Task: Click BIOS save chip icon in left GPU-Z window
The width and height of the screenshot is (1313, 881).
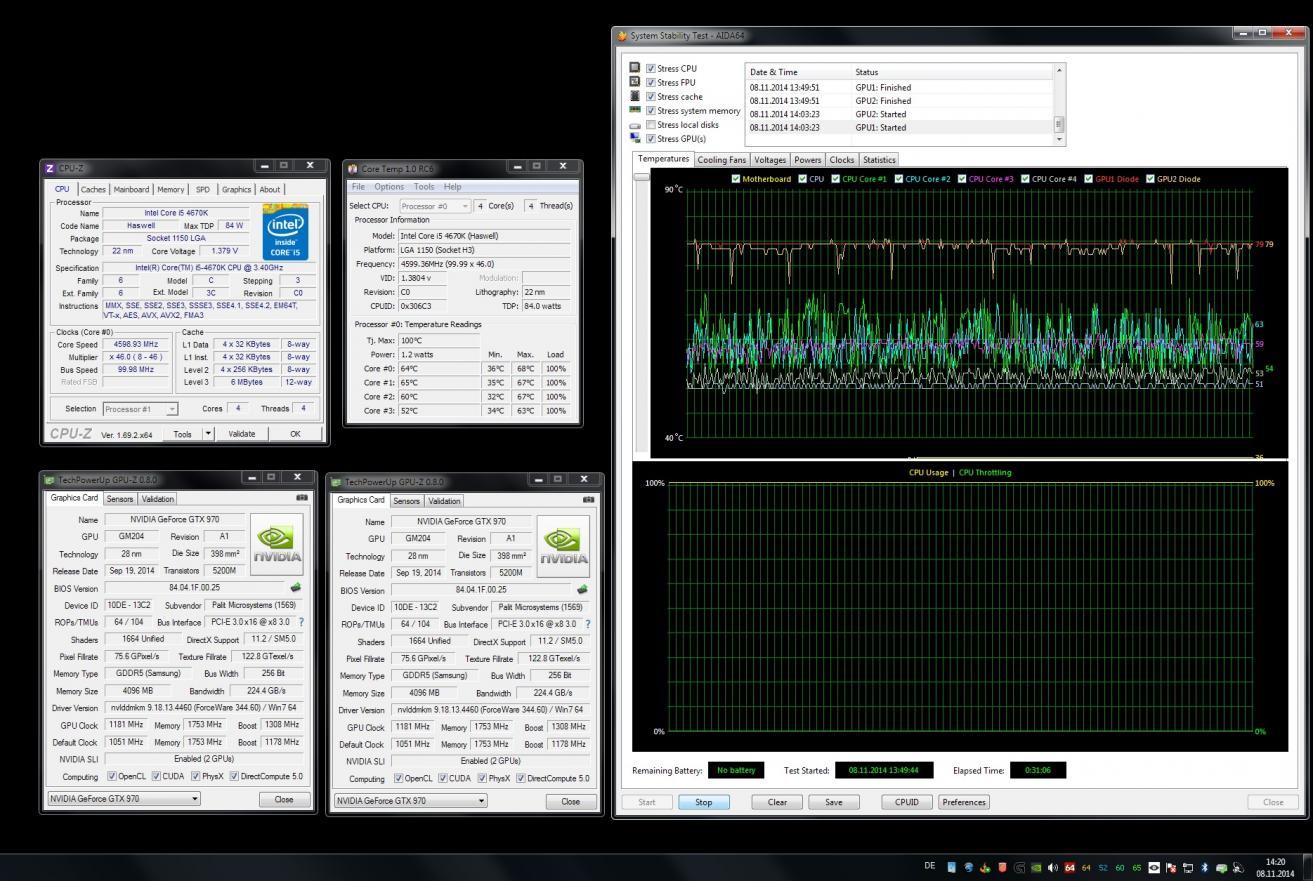Action: point(296,588)
